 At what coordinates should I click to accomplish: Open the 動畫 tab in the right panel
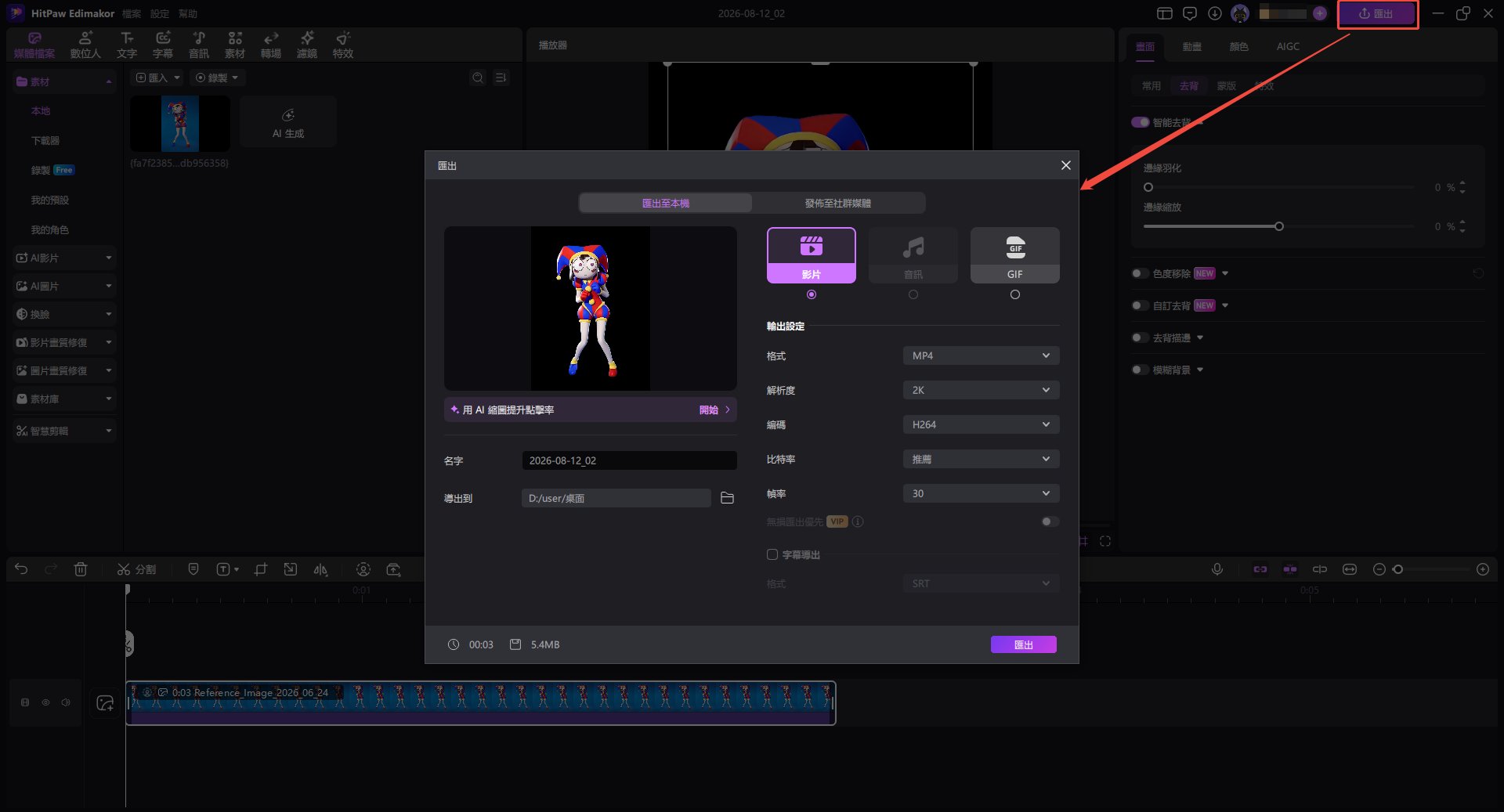tap(1191, 47)
